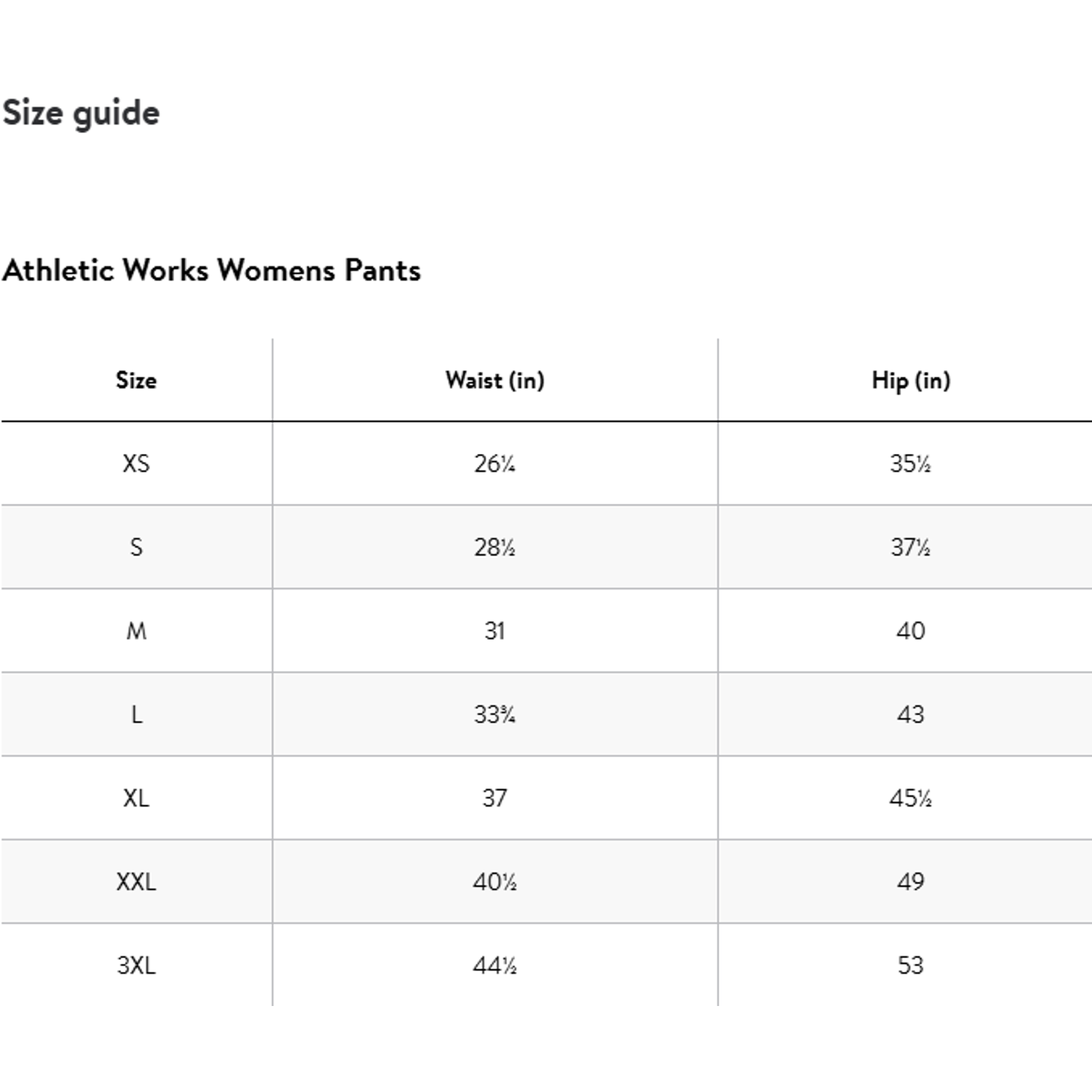Select the Athletic Works Womens Pants title

point(212,270)
